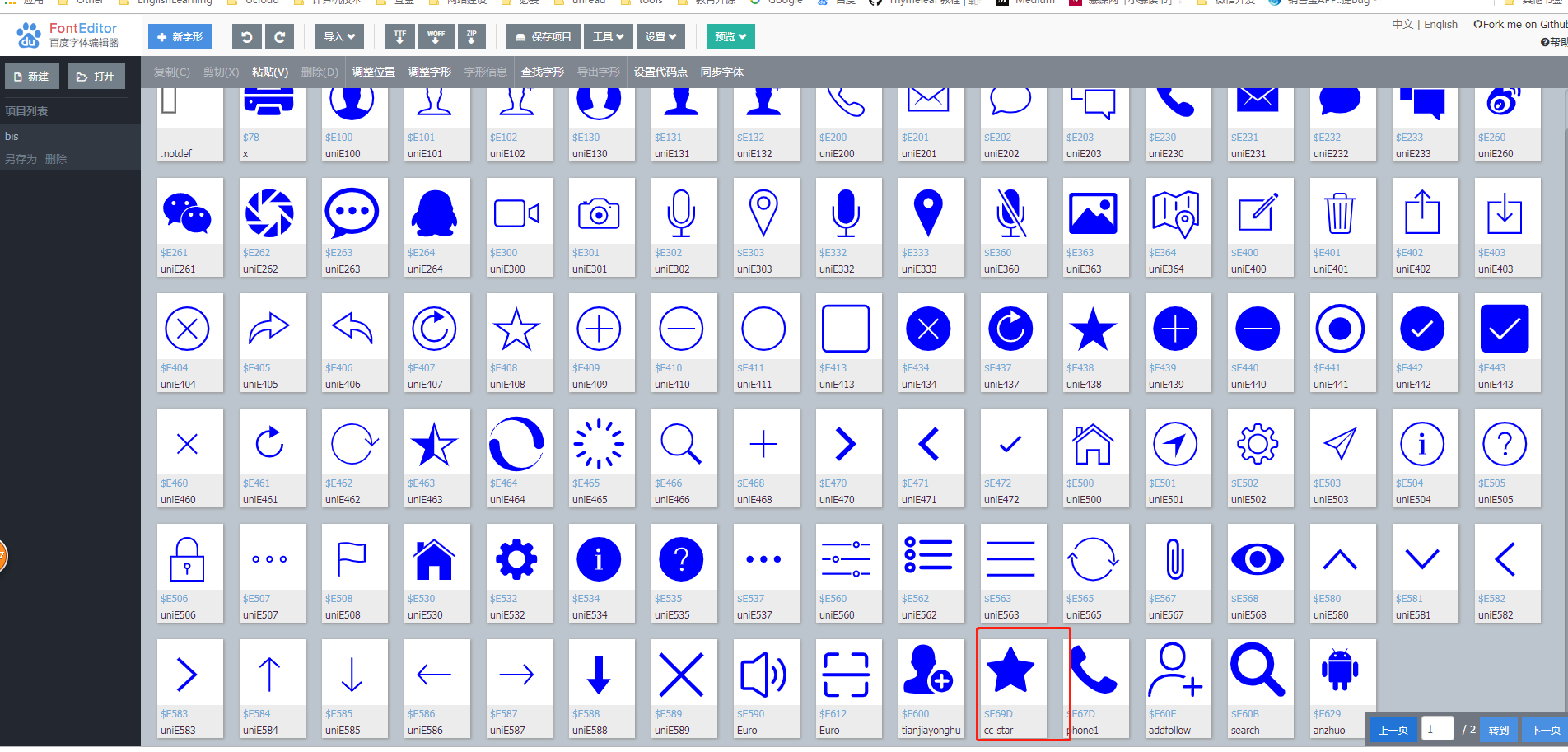This screenshot has width=1568, height=752.
Task: Undo the last edit
Action: (245, 36)
